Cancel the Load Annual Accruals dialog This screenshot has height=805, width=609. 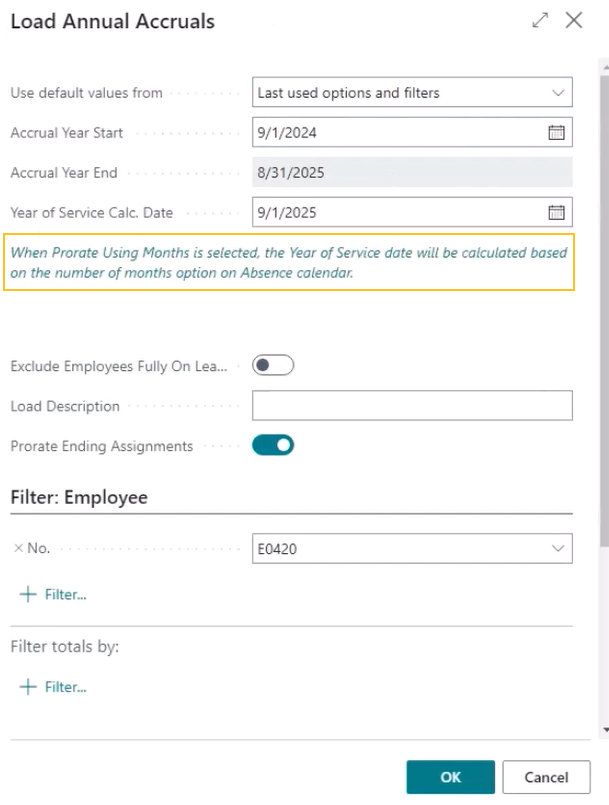(x=546, y=777)
